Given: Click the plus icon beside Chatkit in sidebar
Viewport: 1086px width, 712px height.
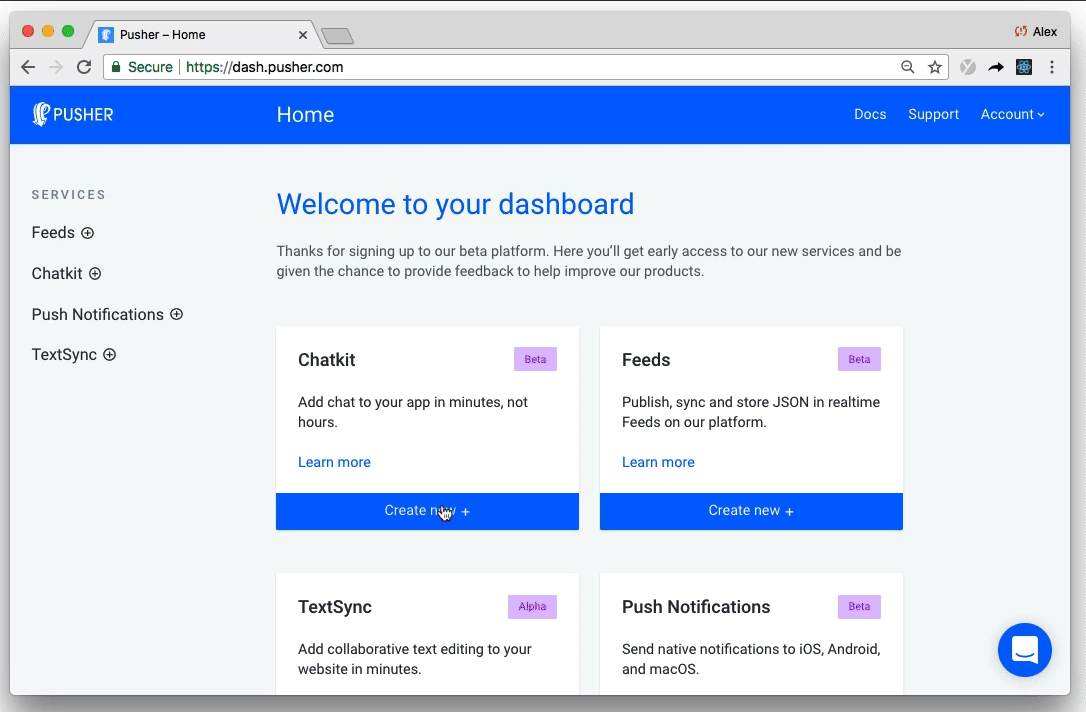Looking at the screenshot, I should [x=95, y=274].
